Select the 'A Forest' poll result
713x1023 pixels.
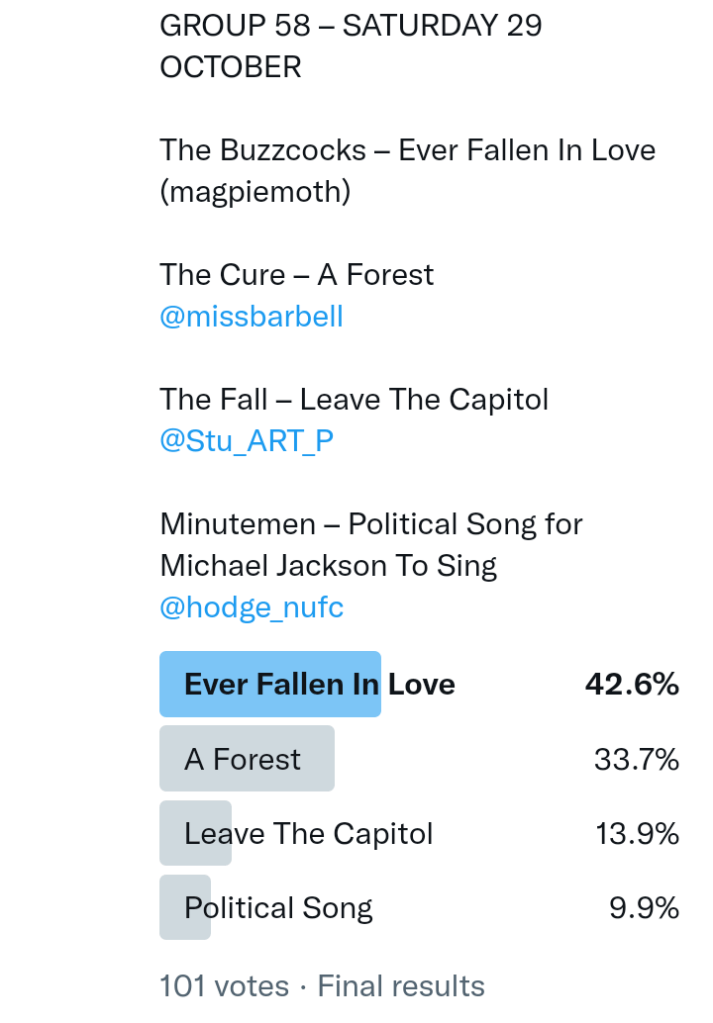tap(242, 759)
